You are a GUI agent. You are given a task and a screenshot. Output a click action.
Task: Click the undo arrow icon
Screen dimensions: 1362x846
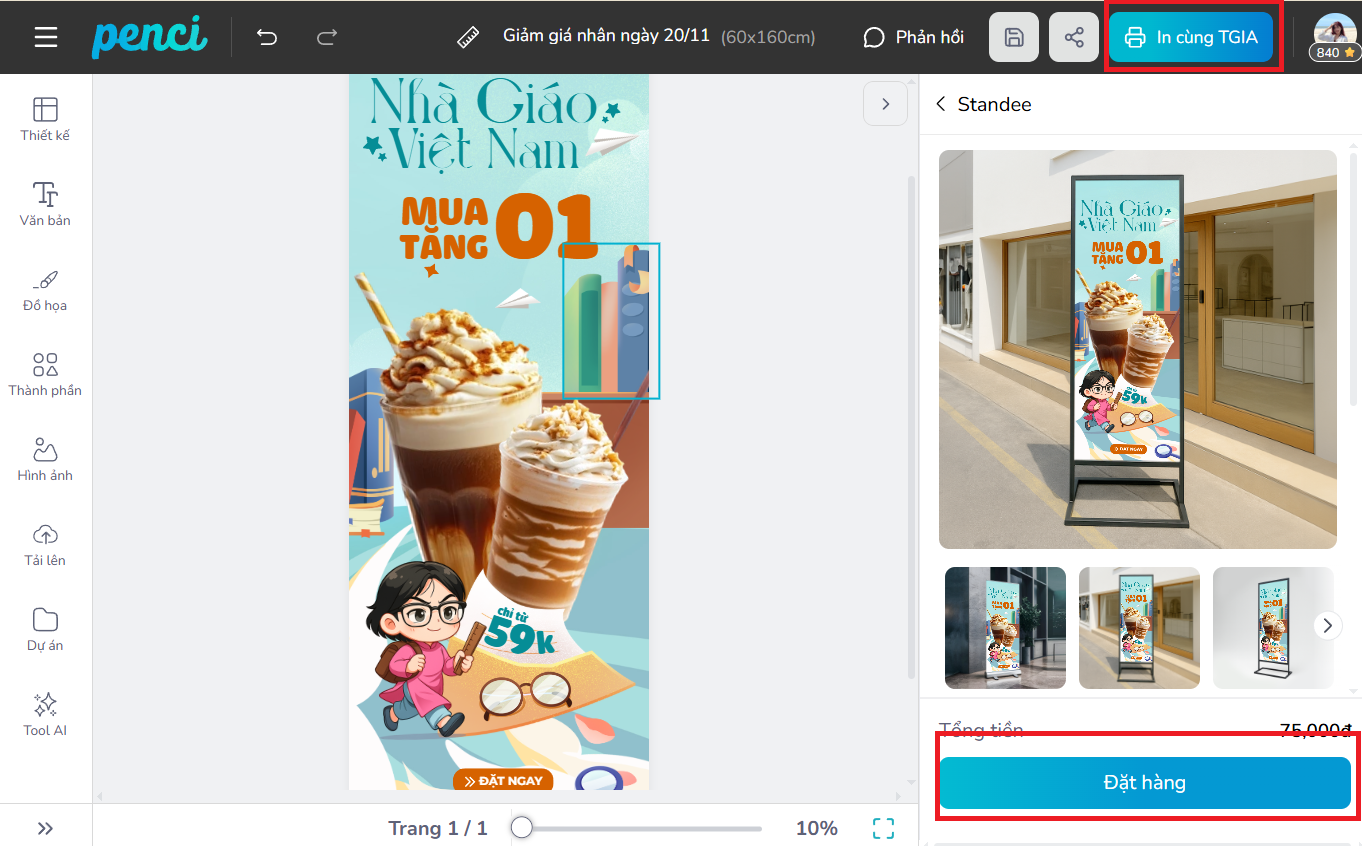coord(266,38)
